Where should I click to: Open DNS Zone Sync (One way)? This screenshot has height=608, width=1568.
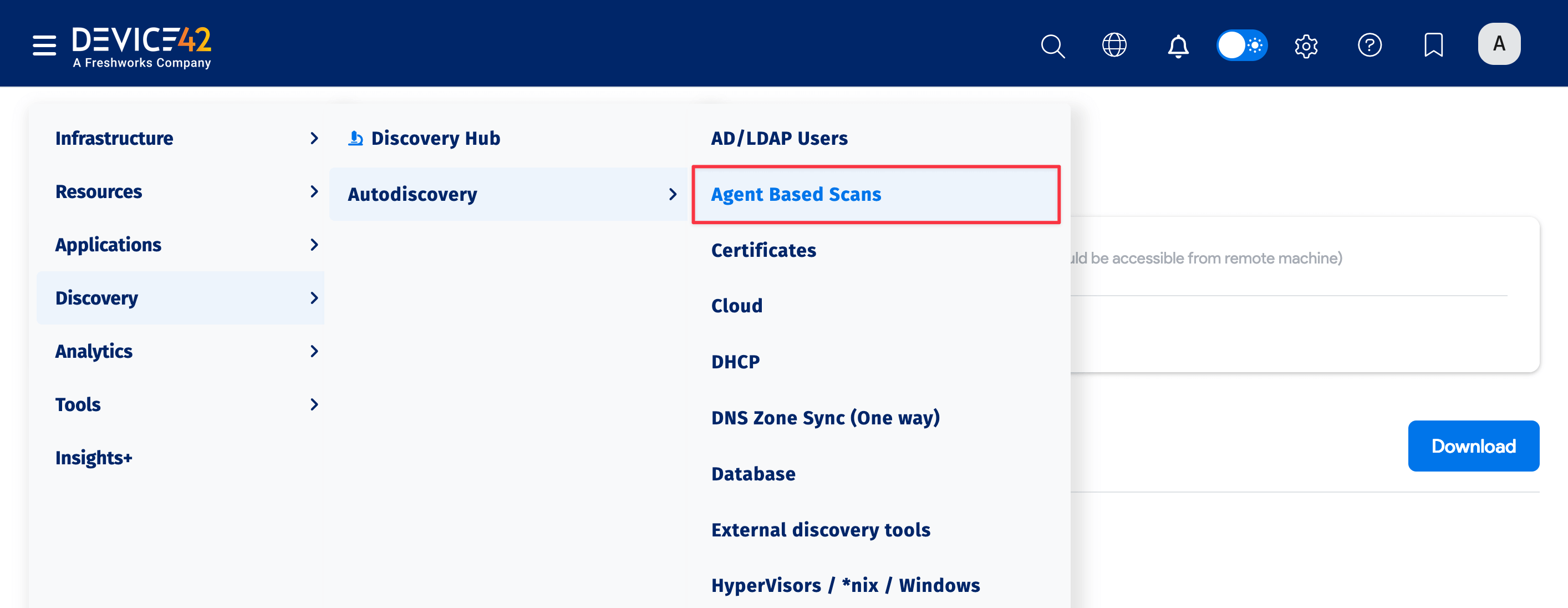(826, 417)
